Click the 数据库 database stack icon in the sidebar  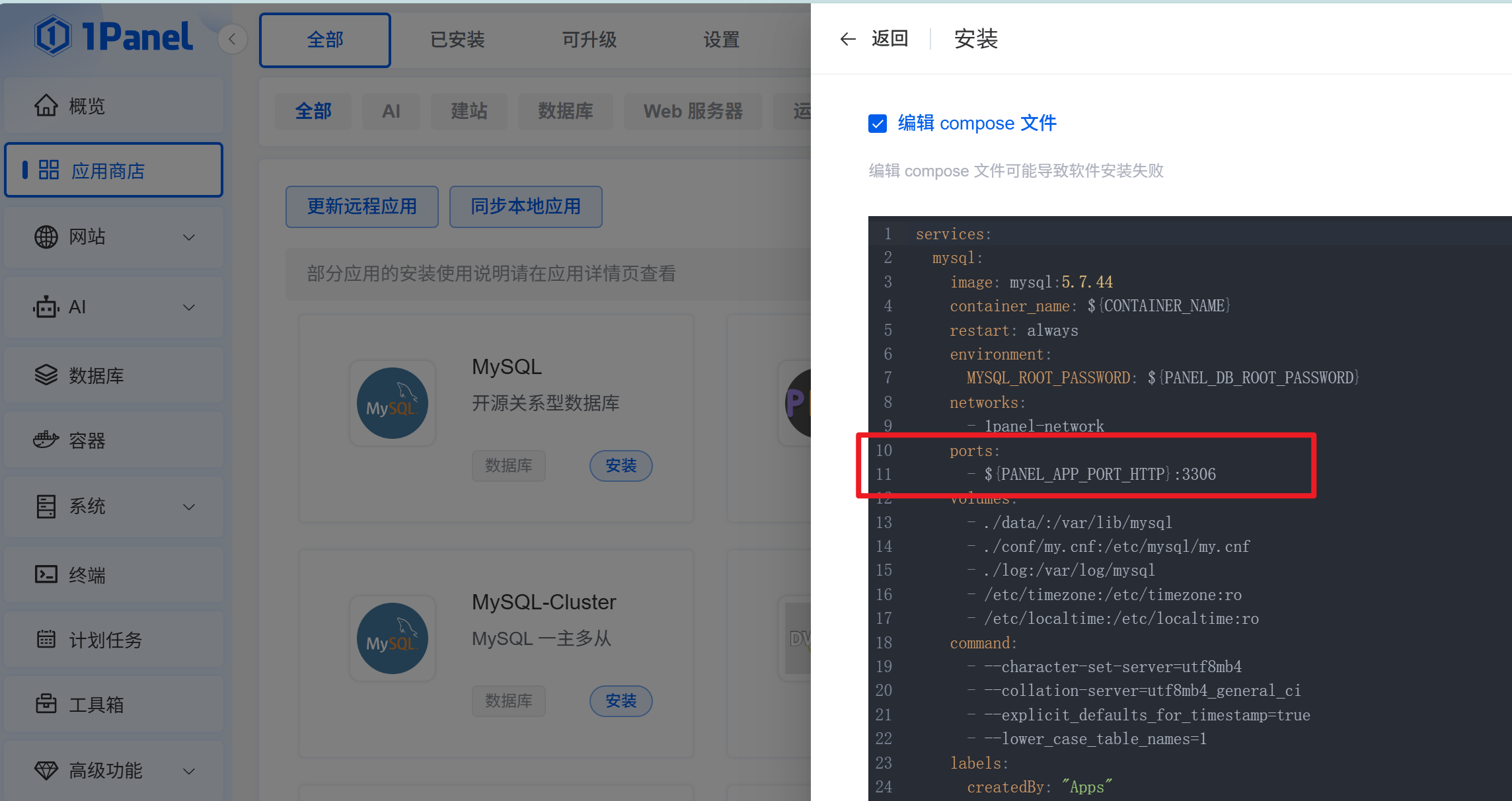[x=46, y=375]
